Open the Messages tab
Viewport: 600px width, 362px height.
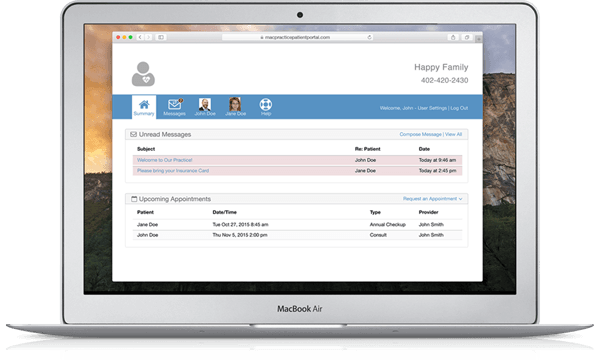174,107
